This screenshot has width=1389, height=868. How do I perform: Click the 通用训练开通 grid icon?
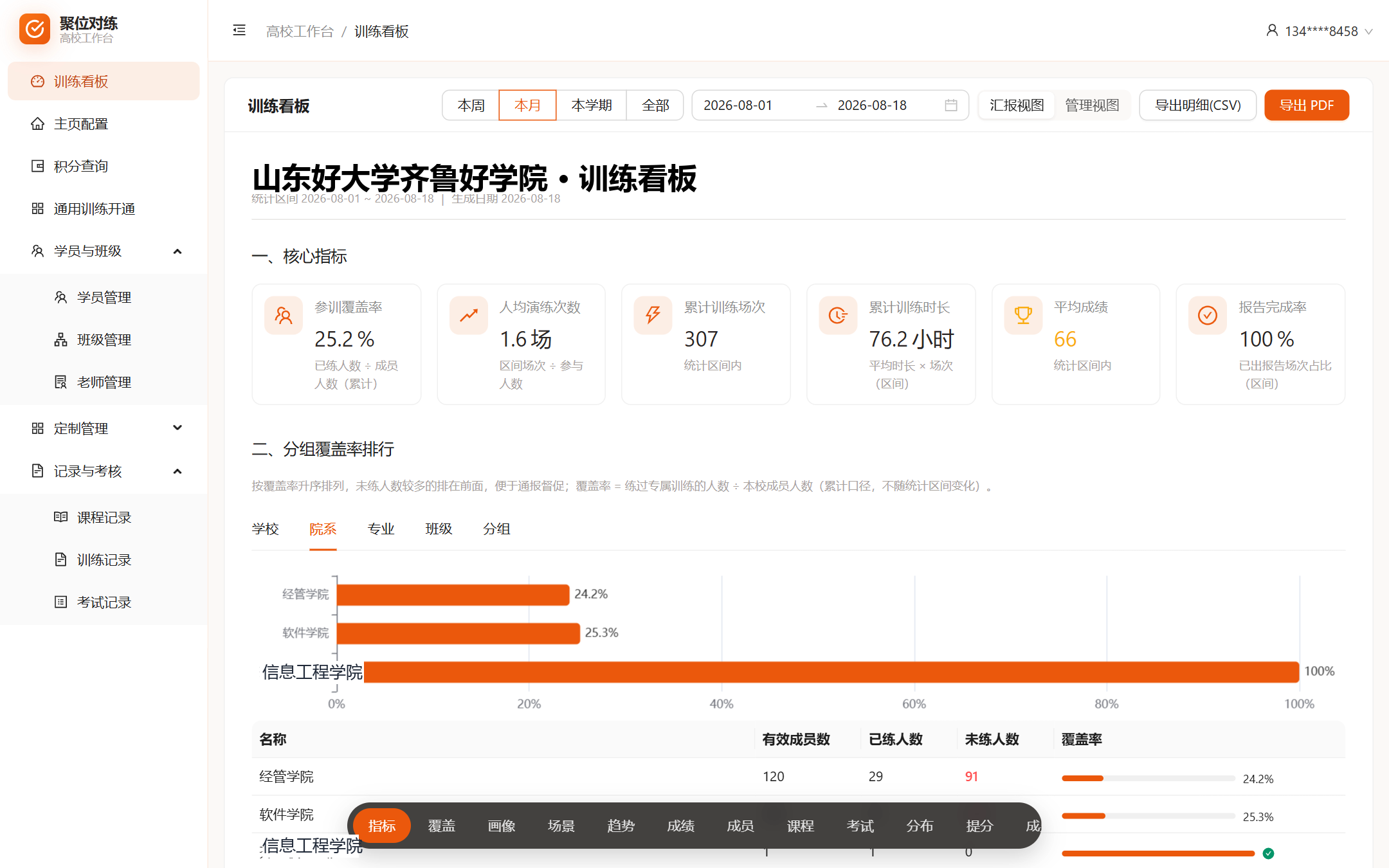tap(38, 208)
